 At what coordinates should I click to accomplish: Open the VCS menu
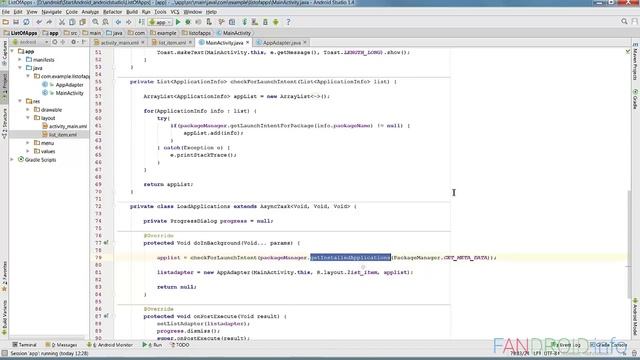click(175, 12)
